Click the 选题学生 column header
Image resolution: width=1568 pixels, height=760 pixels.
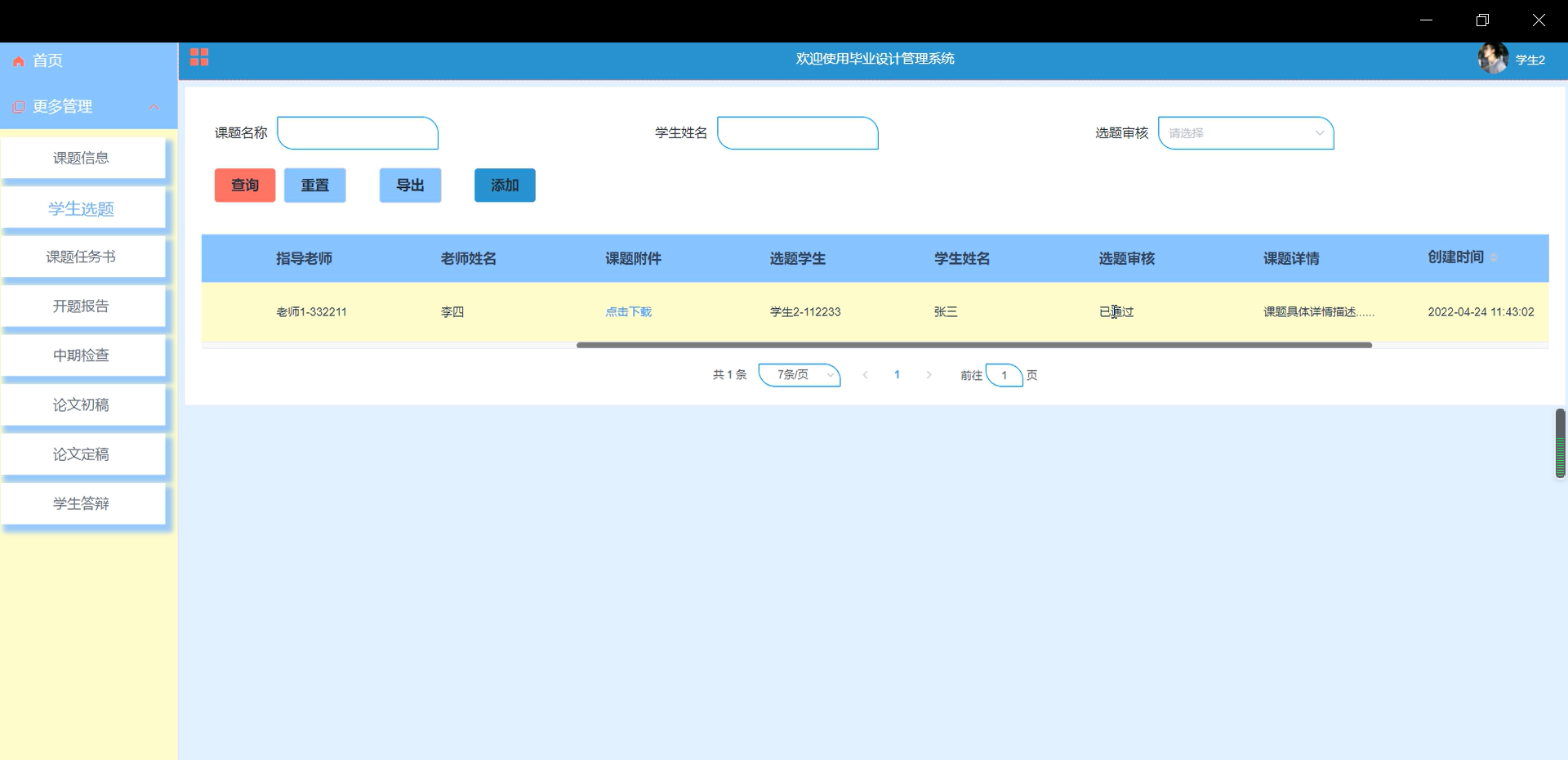tap(798, 258)
